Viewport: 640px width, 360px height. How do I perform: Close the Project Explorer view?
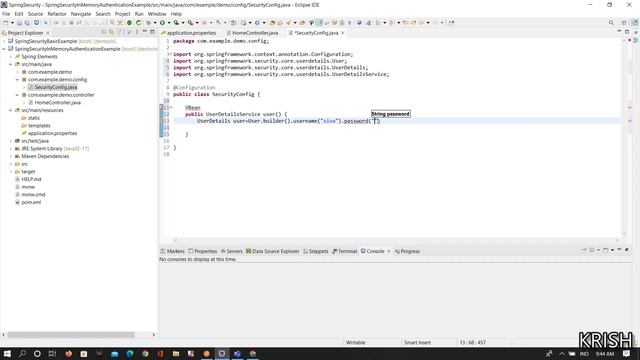tap(48, 33)
